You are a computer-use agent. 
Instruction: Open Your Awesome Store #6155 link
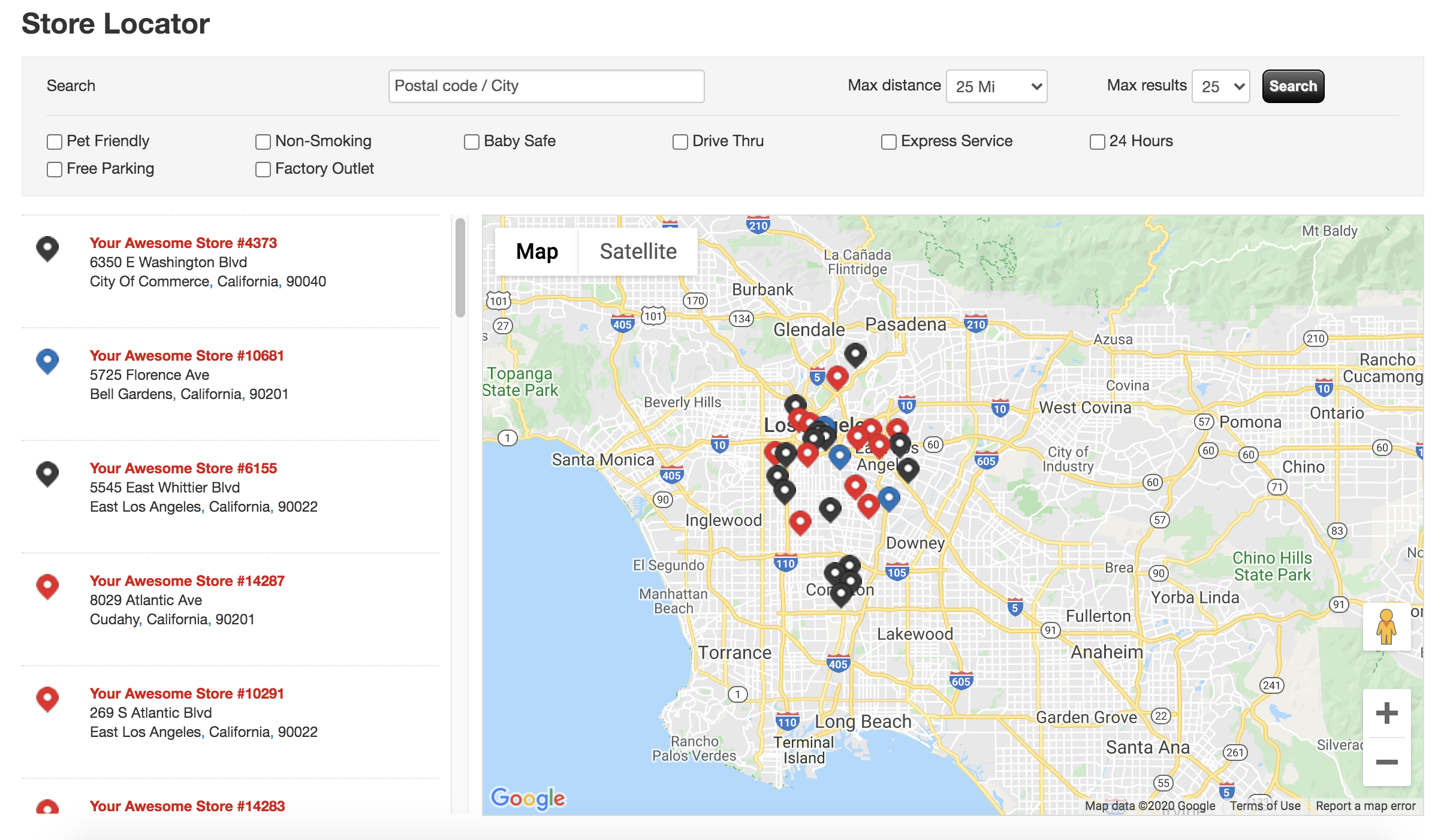pos(183,468)
